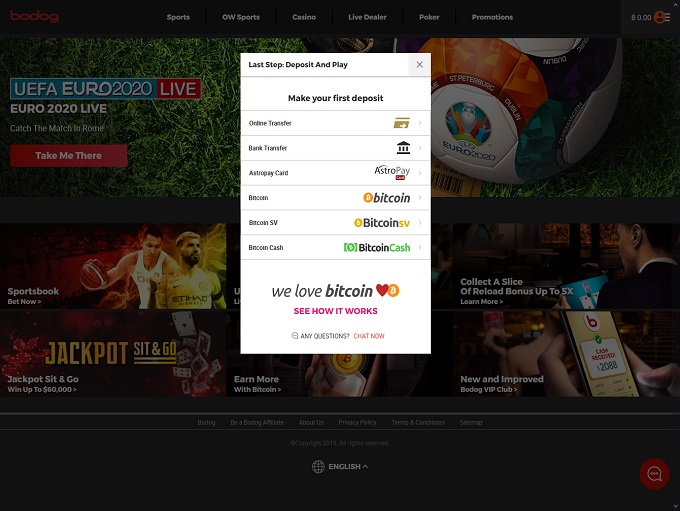The width and height of the screenshot is (680, 511).
Task: Open the Promotions menu item
Action: pos(492,17)
